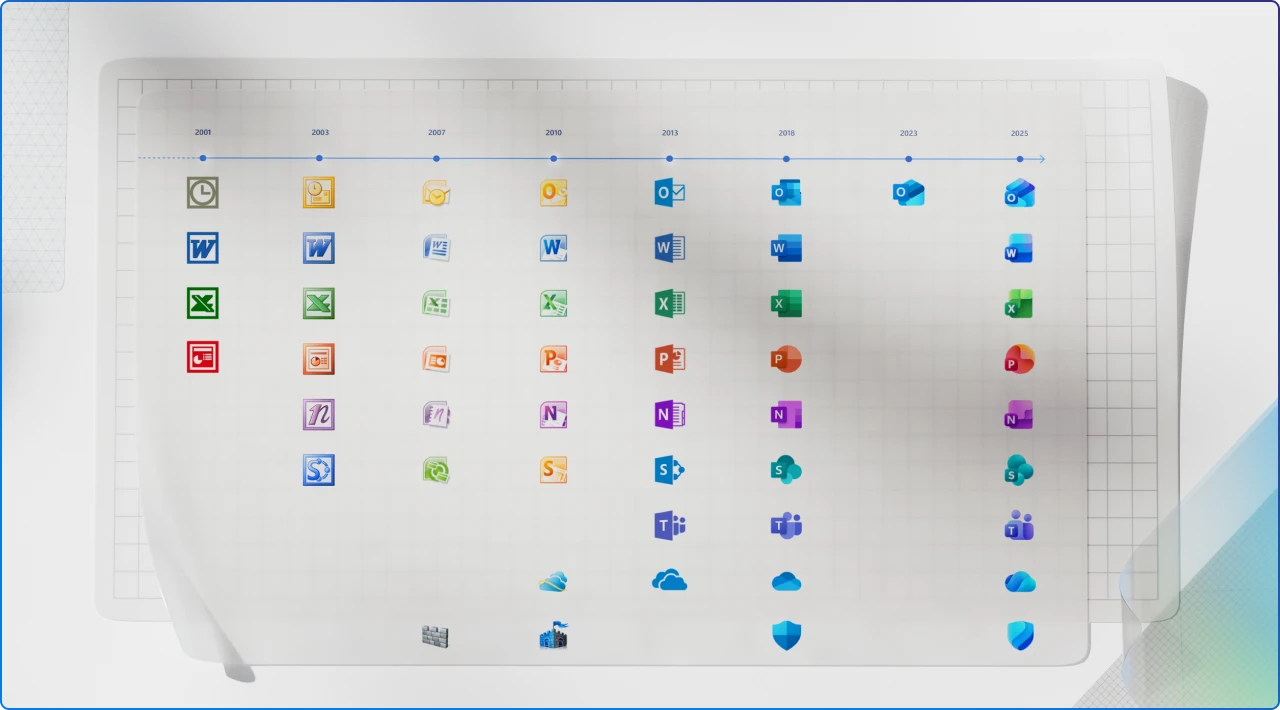Click the 2010 orange SharePoint icon

pyautogui.click(x=553, y=470)
